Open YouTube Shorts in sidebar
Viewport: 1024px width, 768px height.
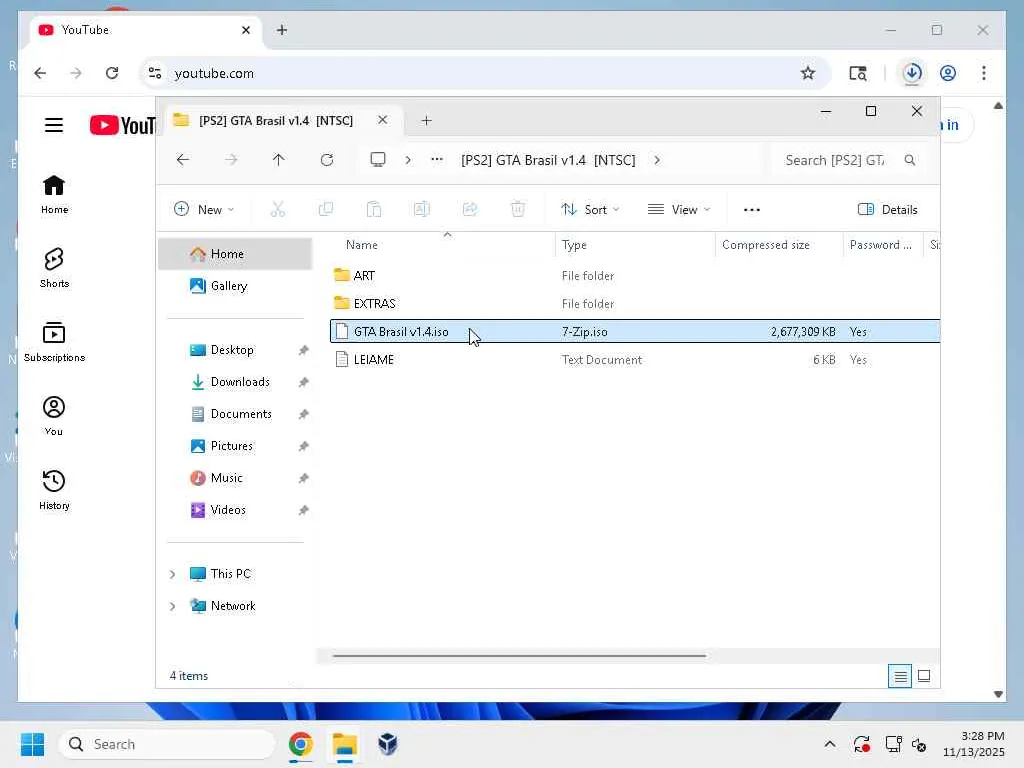(54, 268)
